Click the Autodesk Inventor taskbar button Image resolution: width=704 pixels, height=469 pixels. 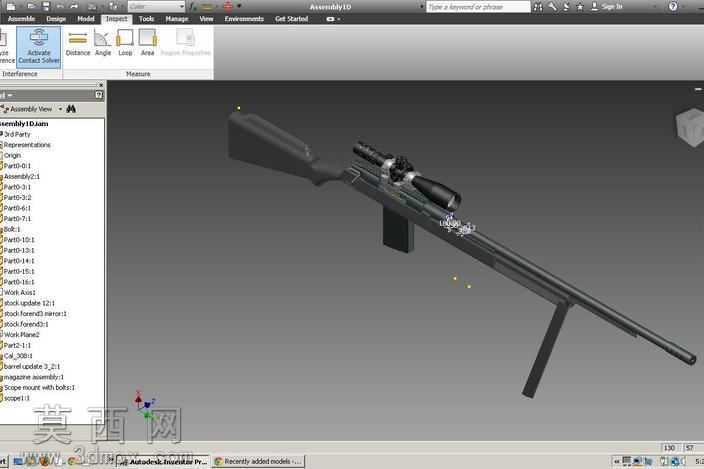click(163, 461)
